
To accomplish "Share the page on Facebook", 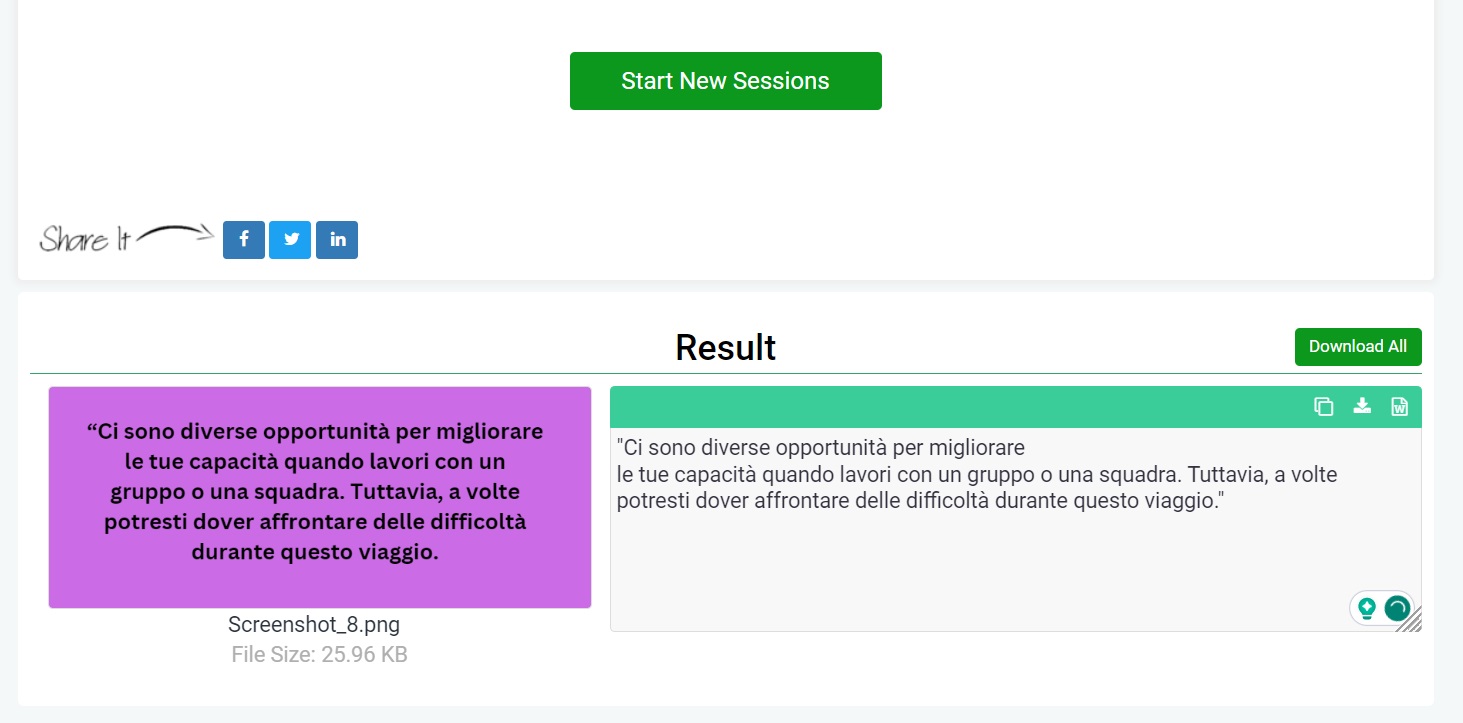I will click(244, 240).
